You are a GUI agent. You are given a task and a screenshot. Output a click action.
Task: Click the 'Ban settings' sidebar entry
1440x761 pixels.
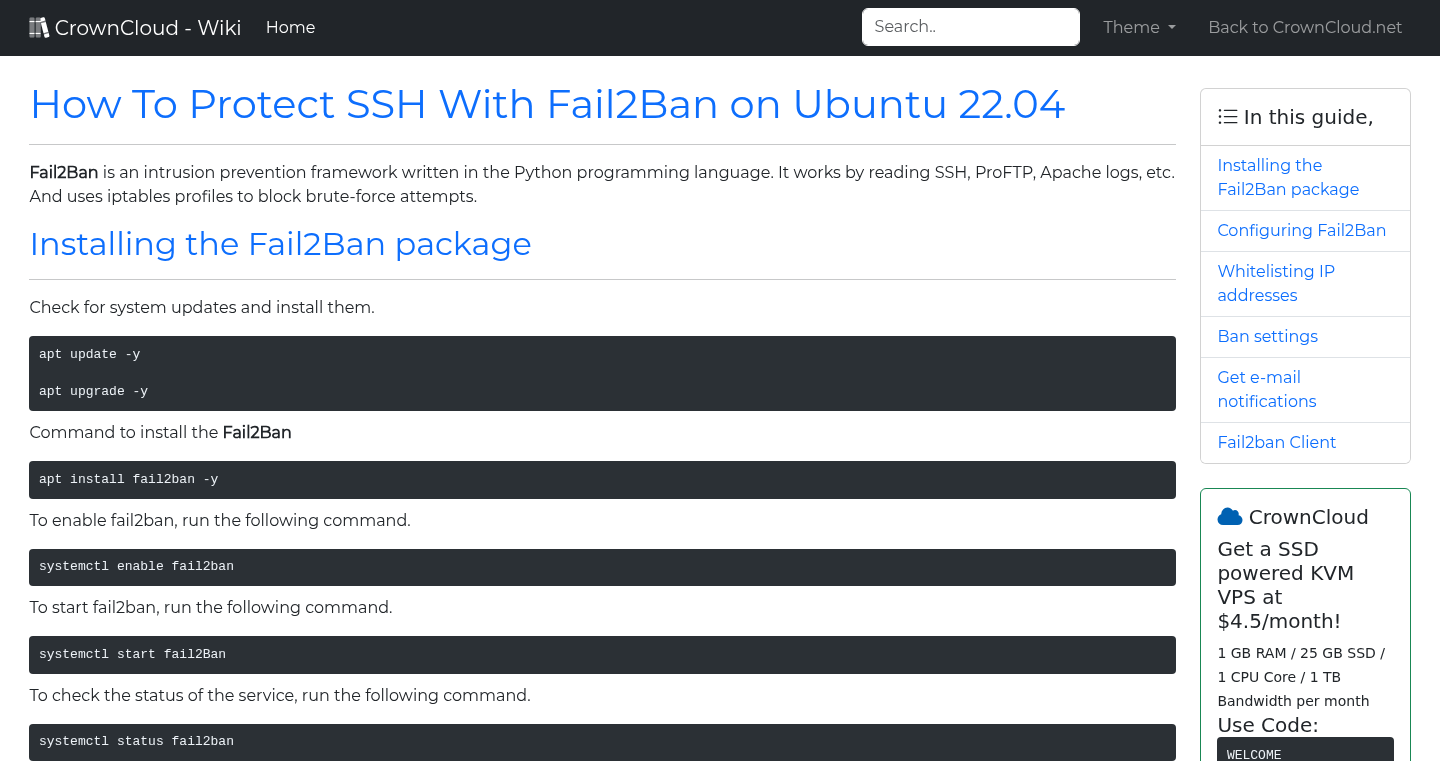pyautogui.click(x=1267, y=336)
